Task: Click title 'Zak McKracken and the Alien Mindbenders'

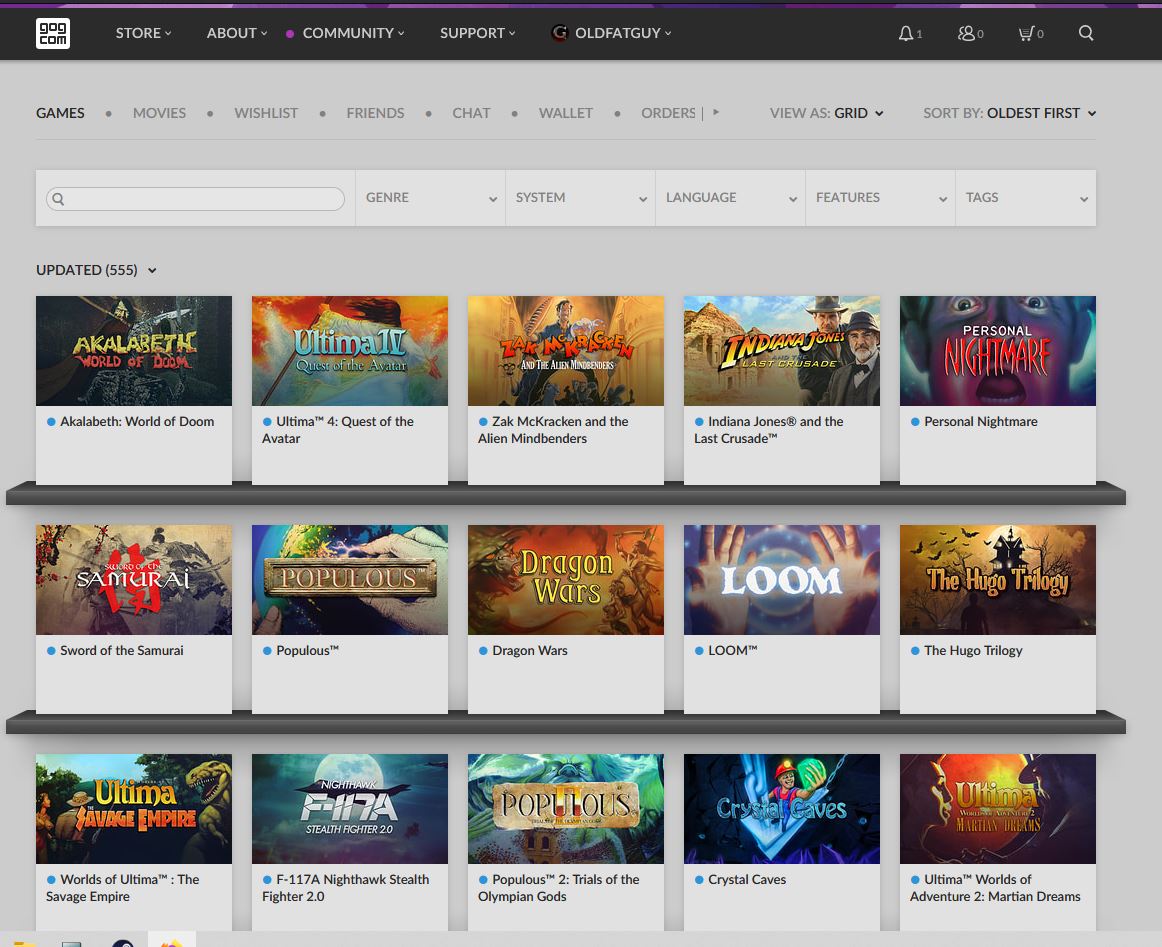Action: [553, 430]
